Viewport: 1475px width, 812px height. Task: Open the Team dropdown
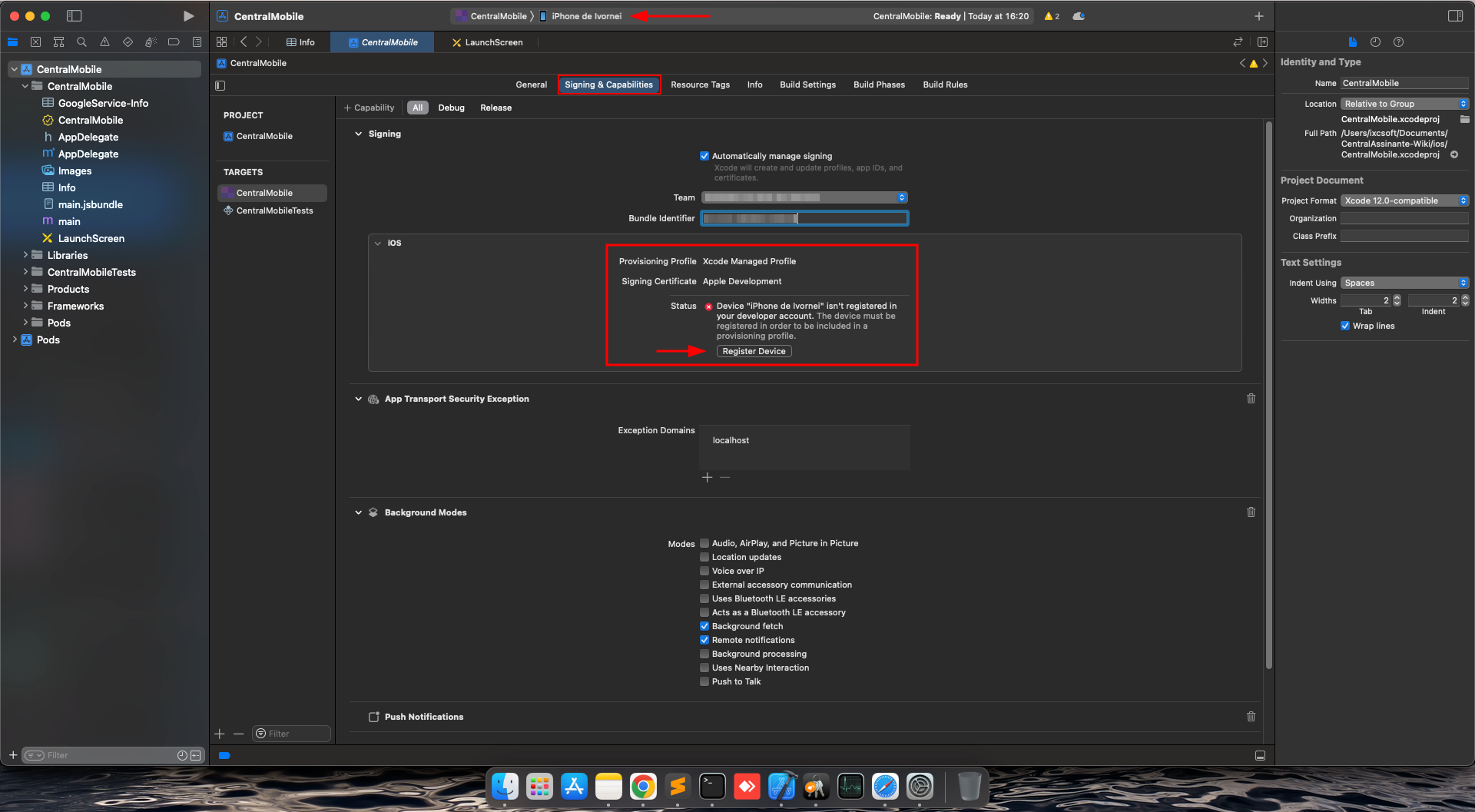(804, 197)
